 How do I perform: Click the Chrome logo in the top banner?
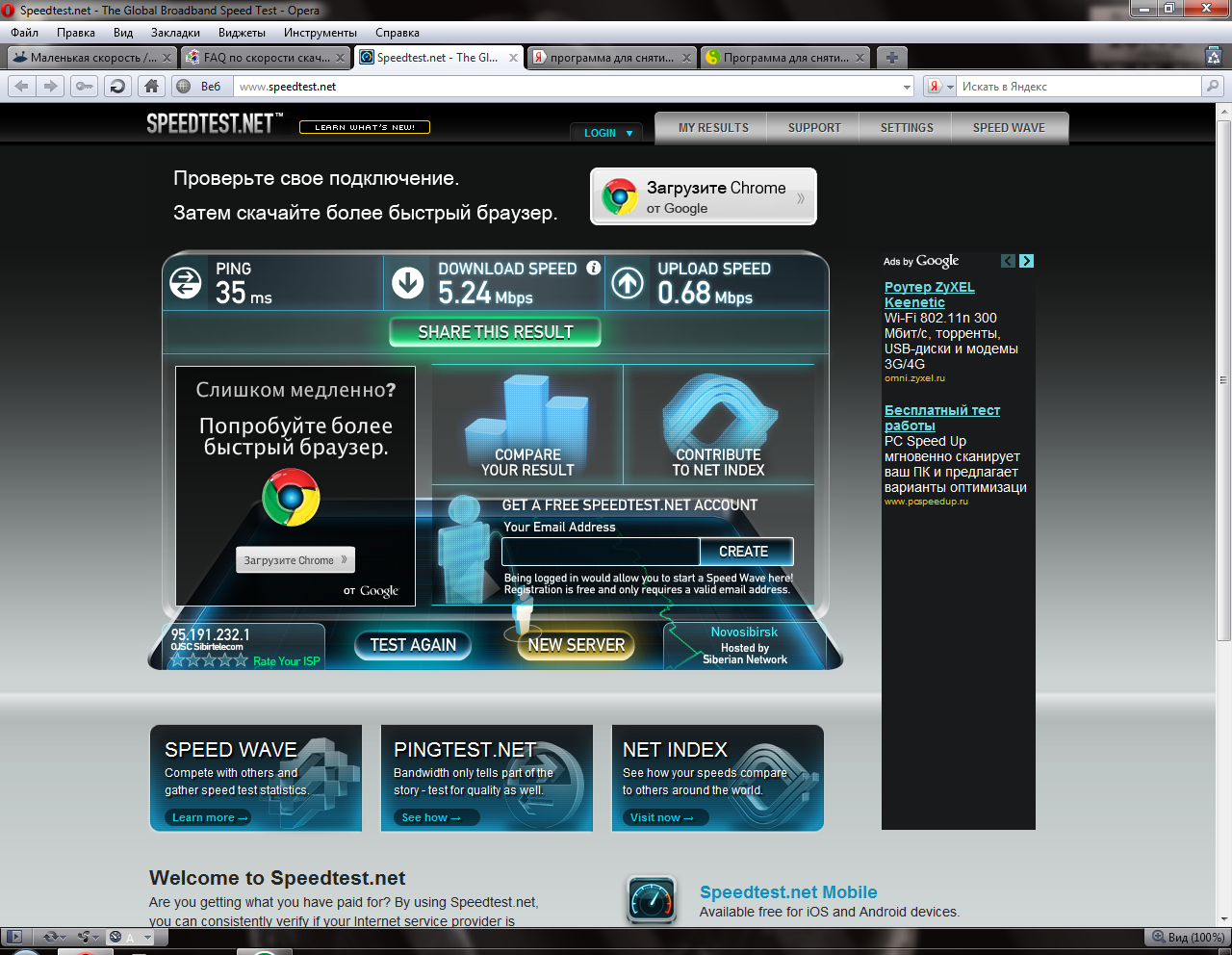(620, 196)
